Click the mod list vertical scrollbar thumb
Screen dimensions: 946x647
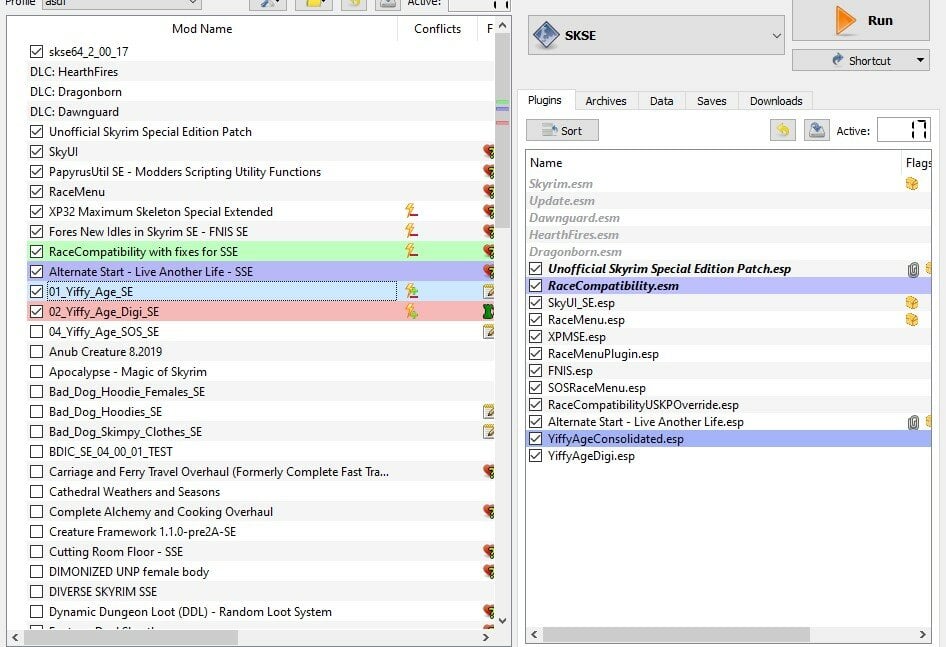coord(502,130)
